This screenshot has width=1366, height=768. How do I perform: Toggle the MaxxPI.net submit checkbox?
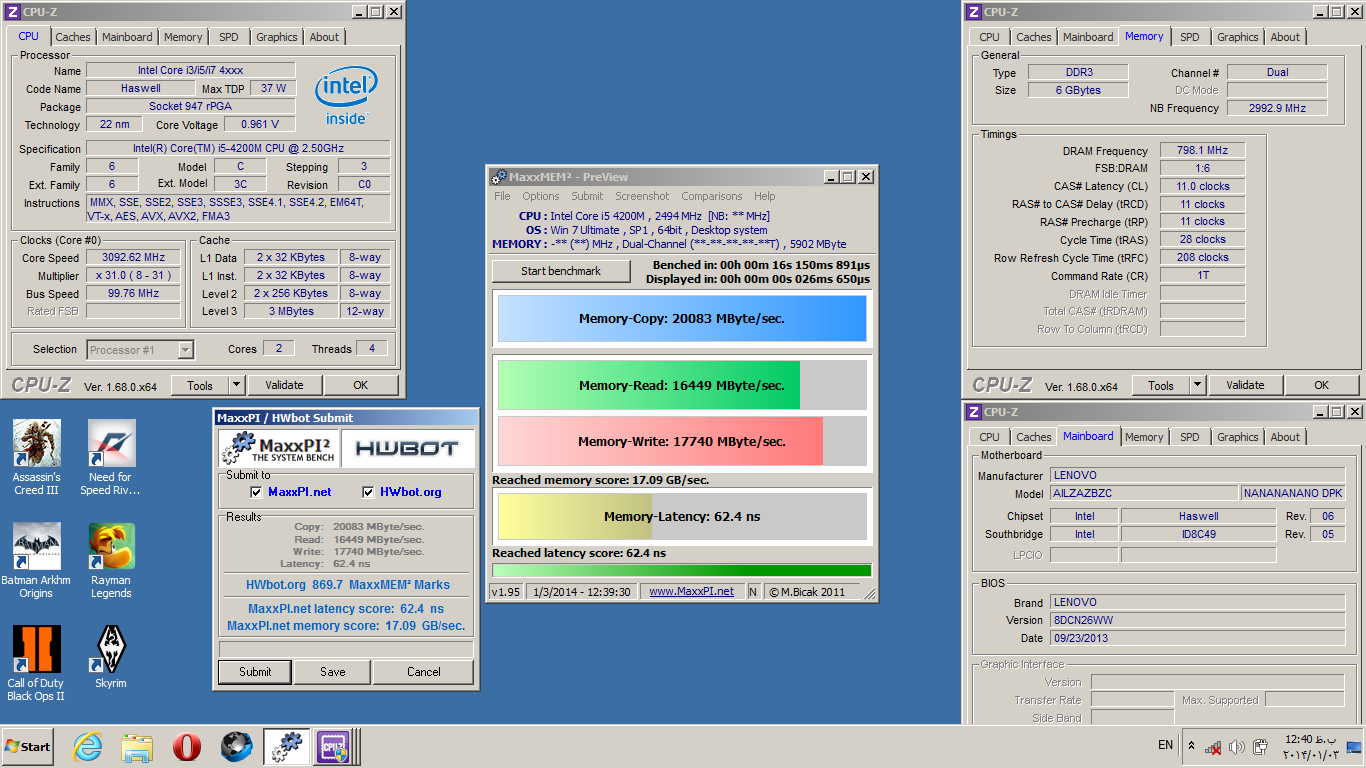256,492
